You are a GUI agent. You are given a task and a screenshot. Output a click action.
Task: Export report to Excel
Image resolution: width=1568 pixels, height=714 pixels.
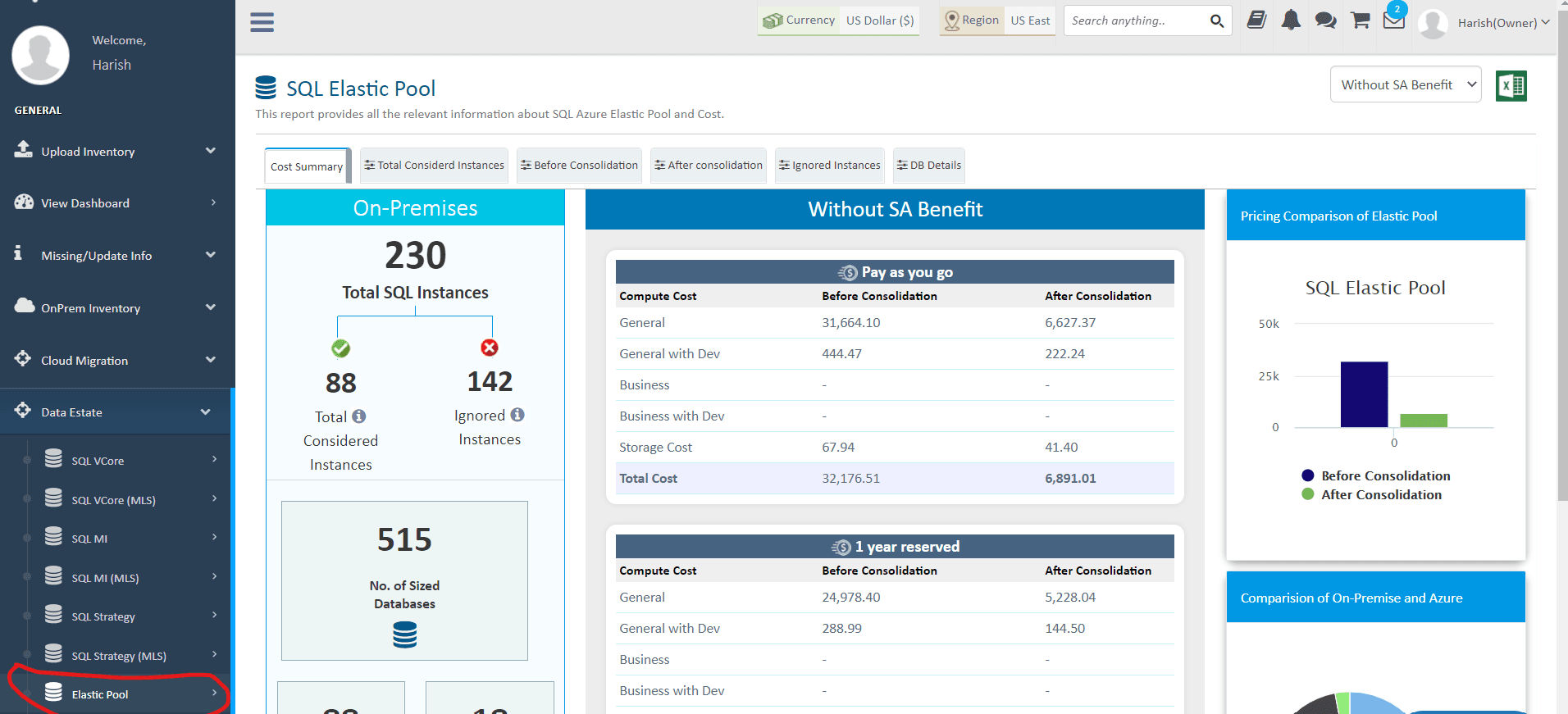pos(1511,85)
